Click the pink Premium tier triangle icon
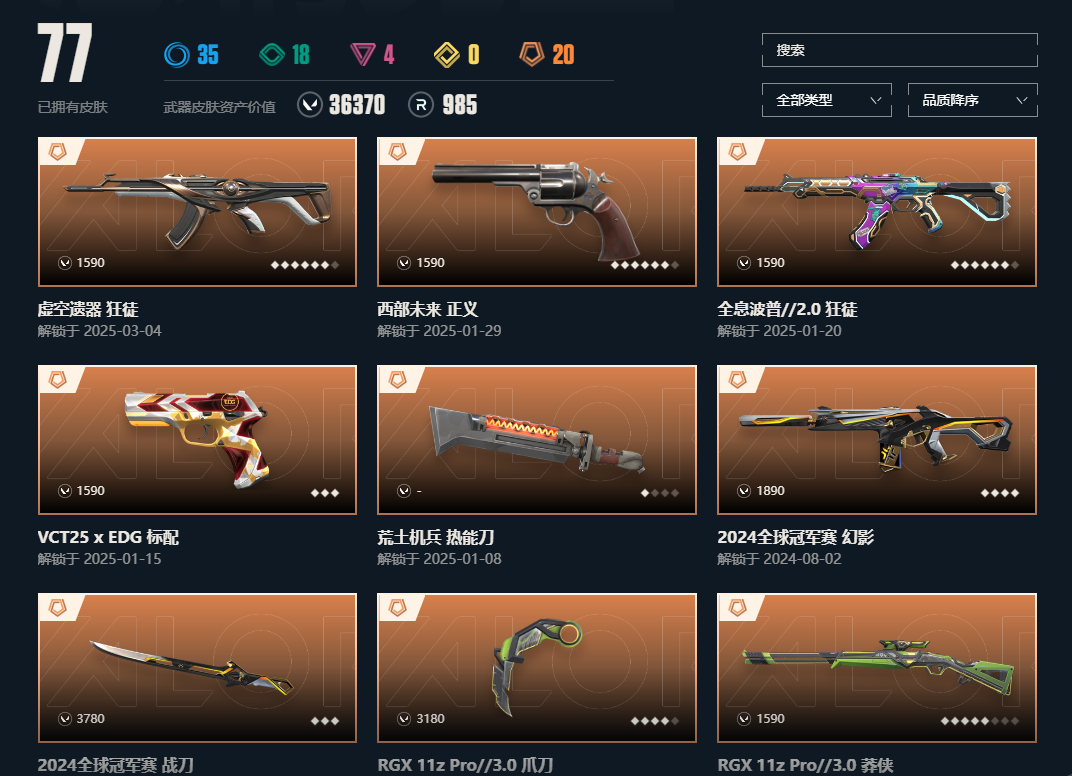1072x776 pixels. coord(362,55)
